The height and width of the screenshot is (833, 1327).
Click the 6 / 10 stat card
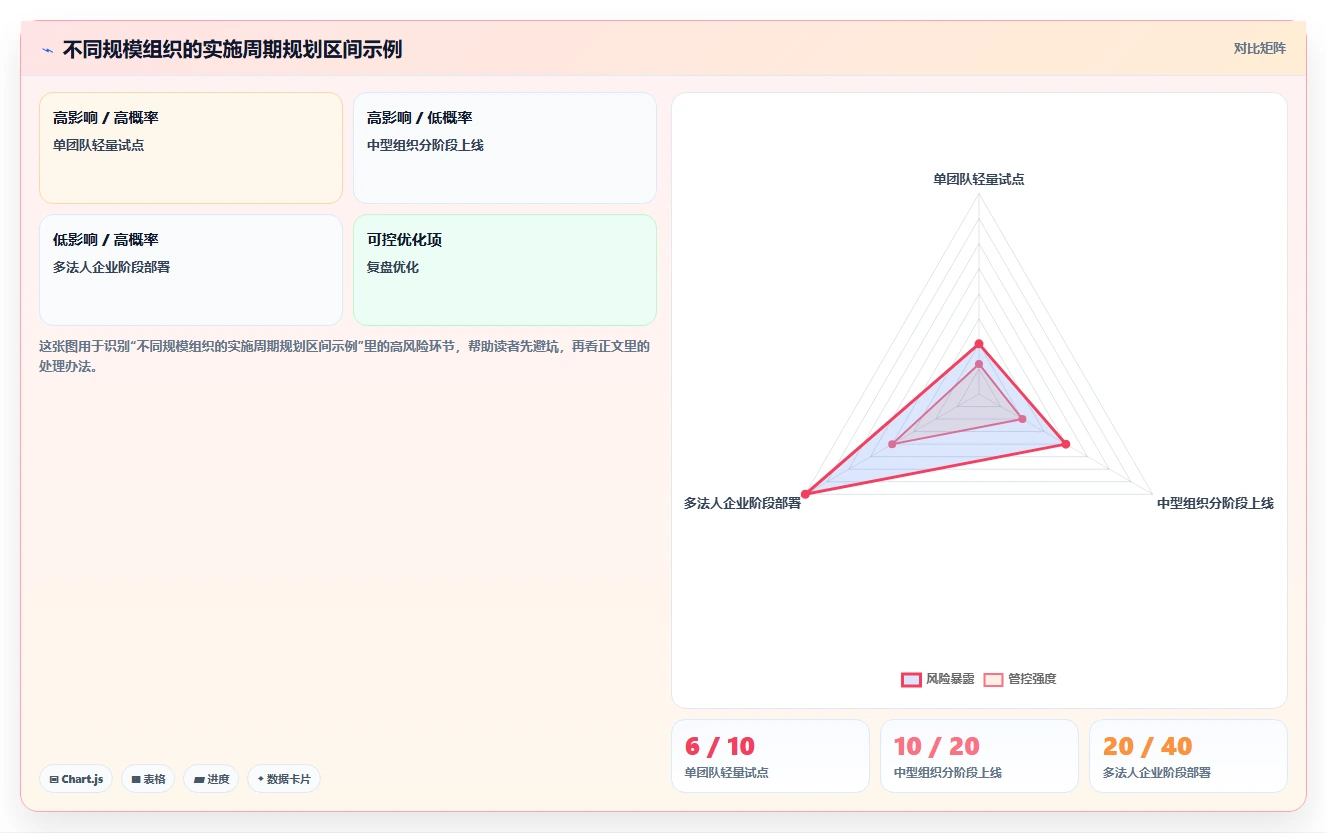pos(770,756)
